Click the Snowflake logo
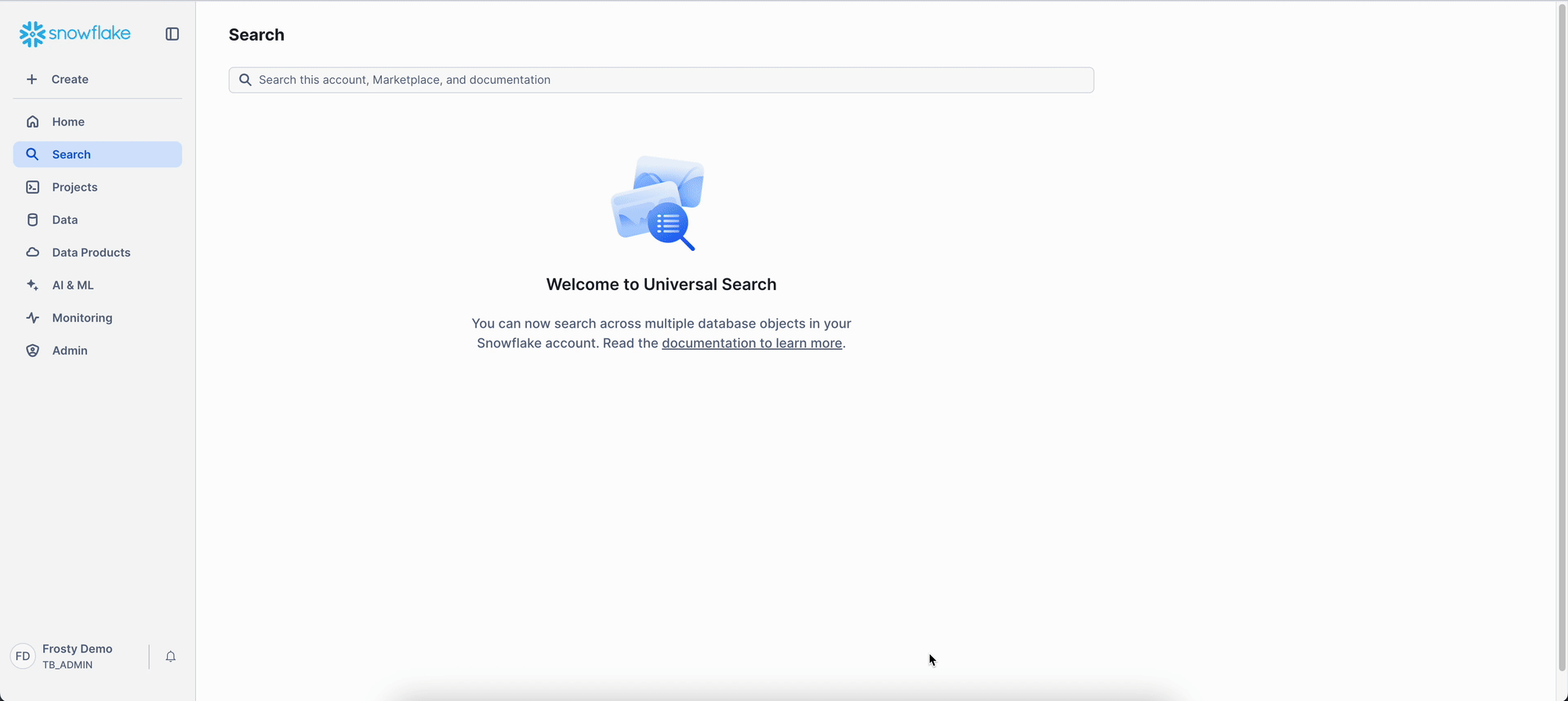 (74, 34)
